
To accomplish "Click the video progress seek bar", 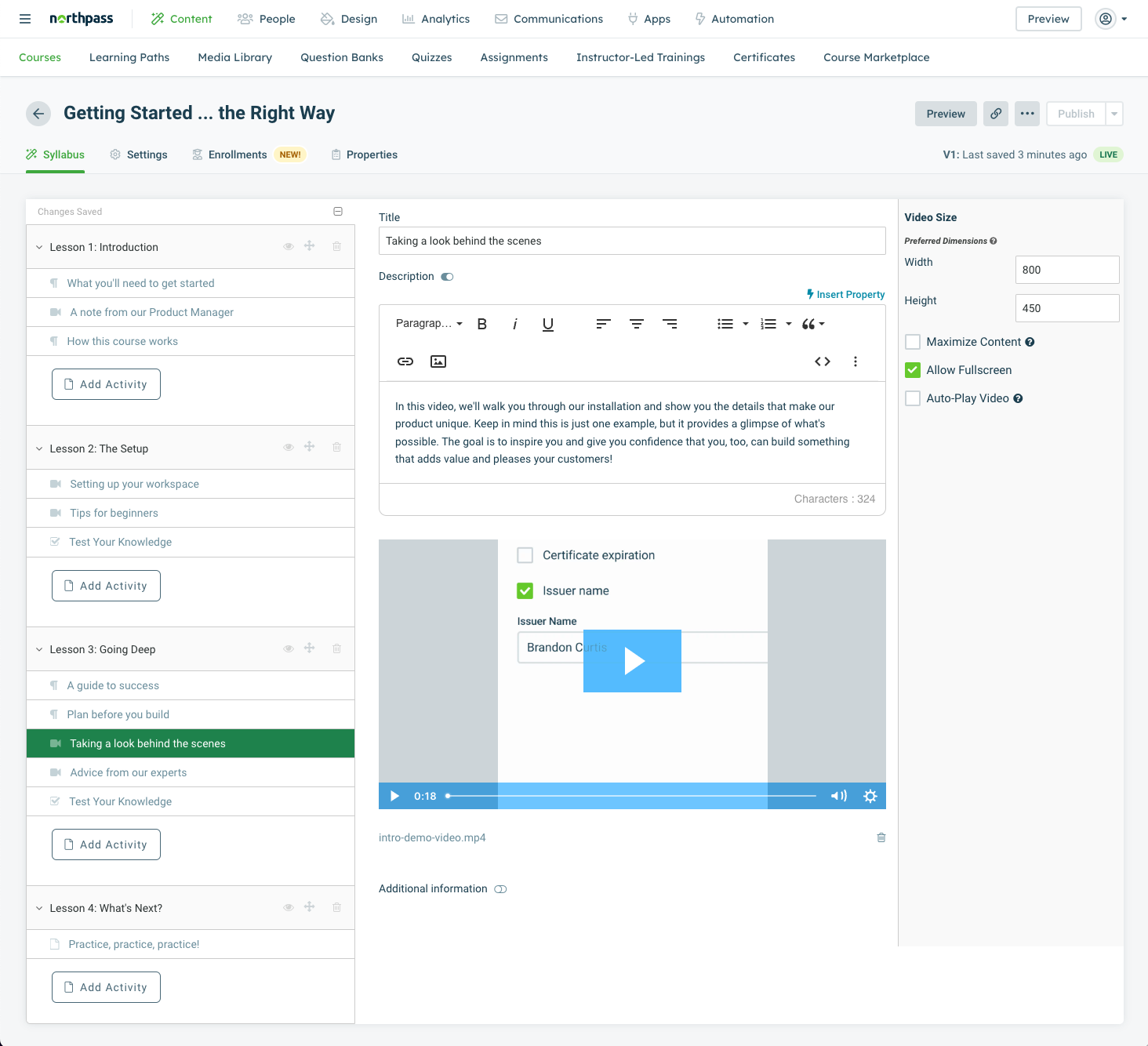I will [x=631, y=796].
